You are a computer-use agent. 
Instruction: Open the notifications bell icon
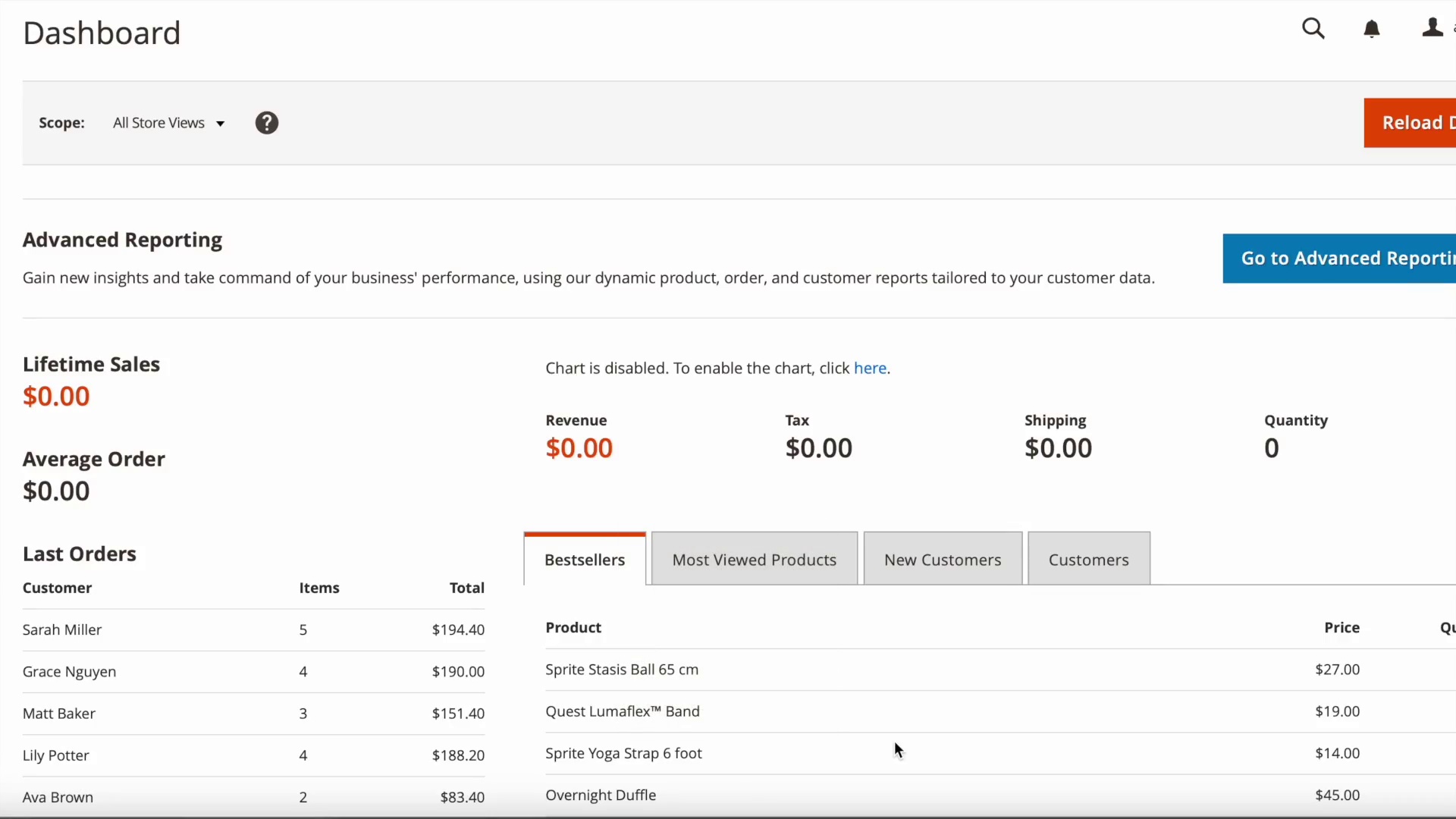click(x=1371, y=29)
